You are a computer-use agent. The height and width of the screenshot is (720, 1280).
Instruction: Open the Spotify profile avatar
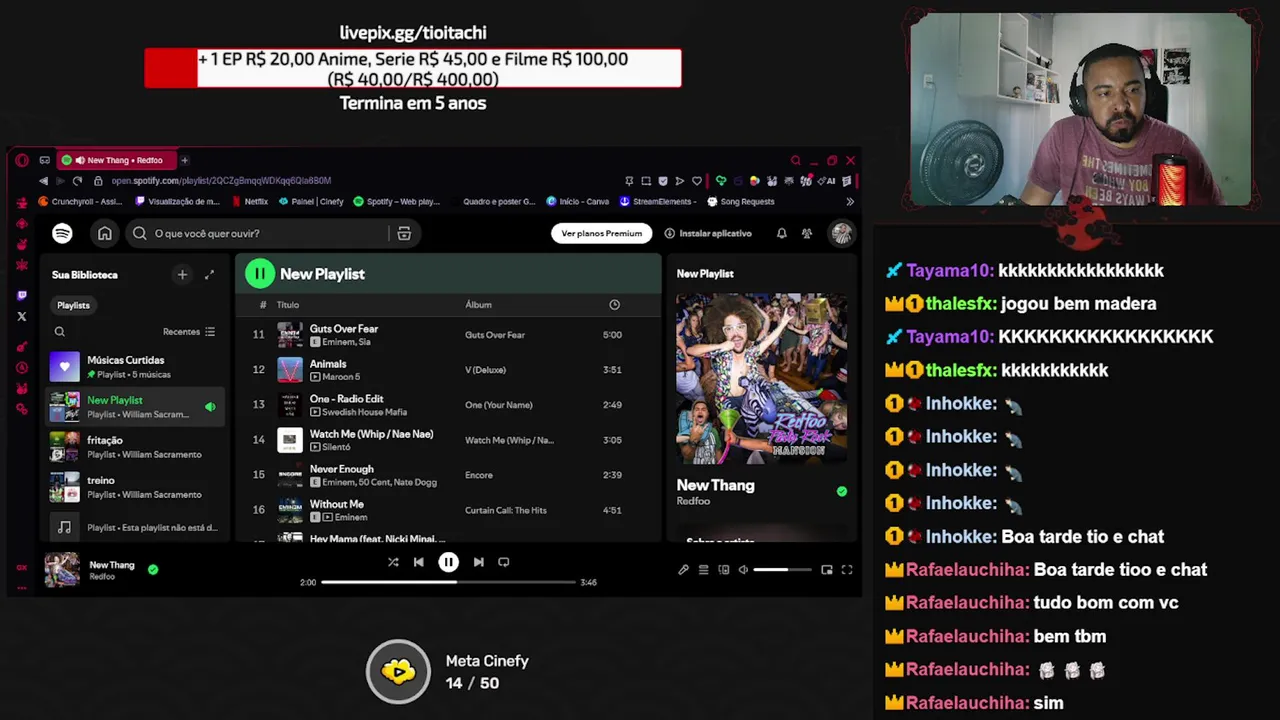842,233
